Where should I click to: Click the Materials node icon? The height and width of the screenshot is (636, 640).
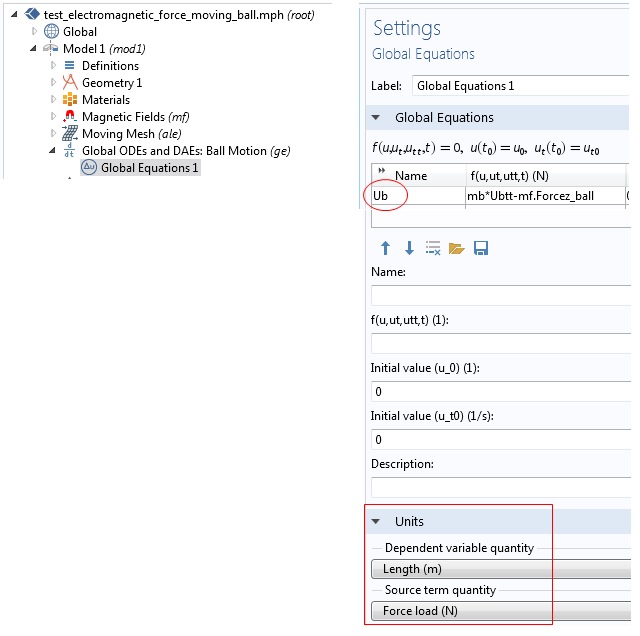(70, 100)
